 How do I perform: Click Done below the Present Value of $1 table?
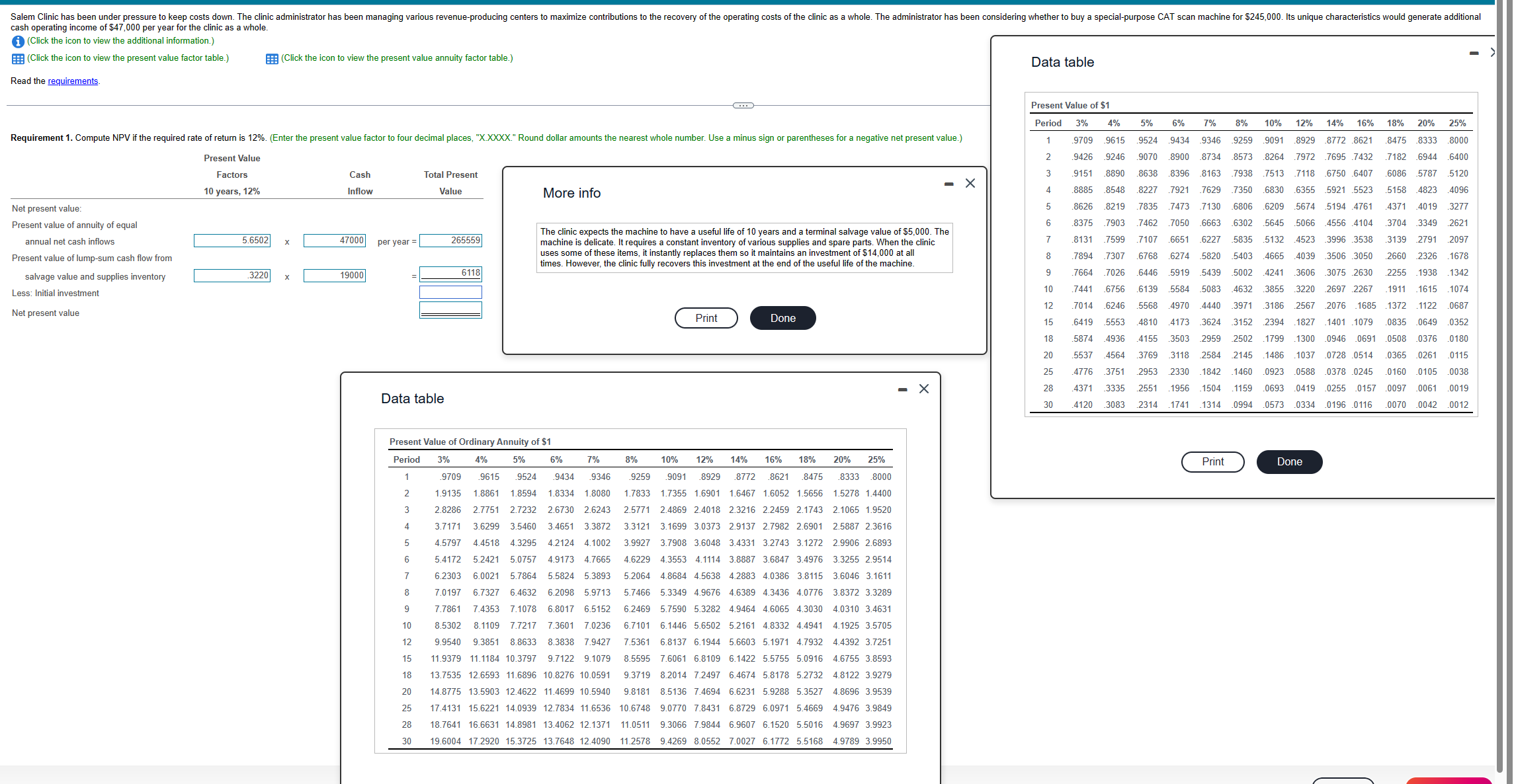click(x=1288, y=461)
